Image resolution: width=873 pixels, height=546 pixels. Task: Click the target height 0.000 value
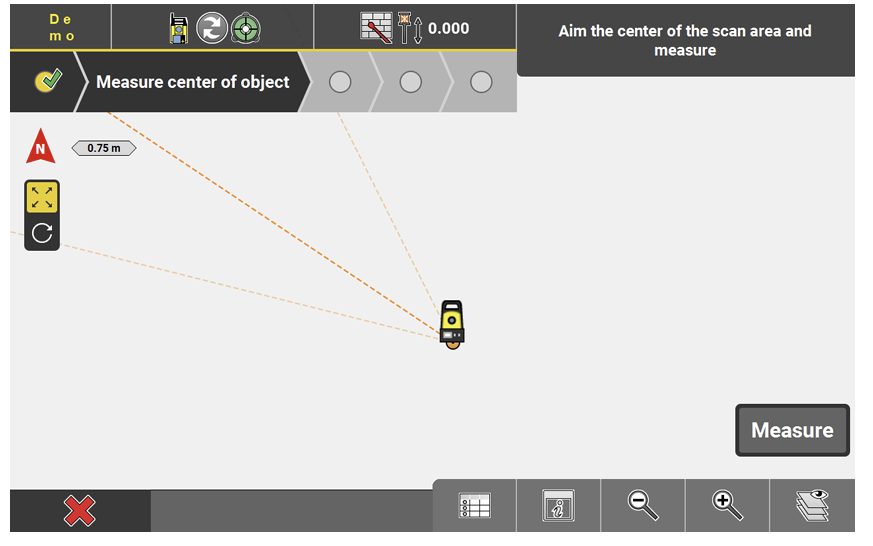tap(448, 28)
